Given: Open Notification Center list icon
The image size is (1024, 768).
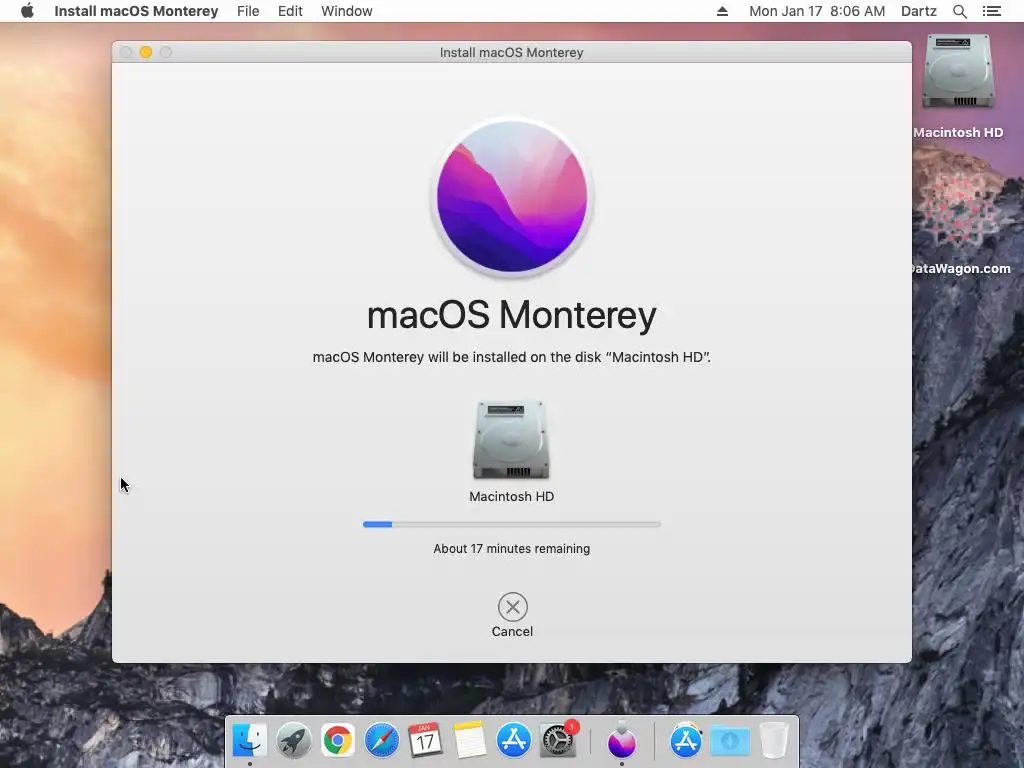Looking at the screenshot, I should pos(992,11).
